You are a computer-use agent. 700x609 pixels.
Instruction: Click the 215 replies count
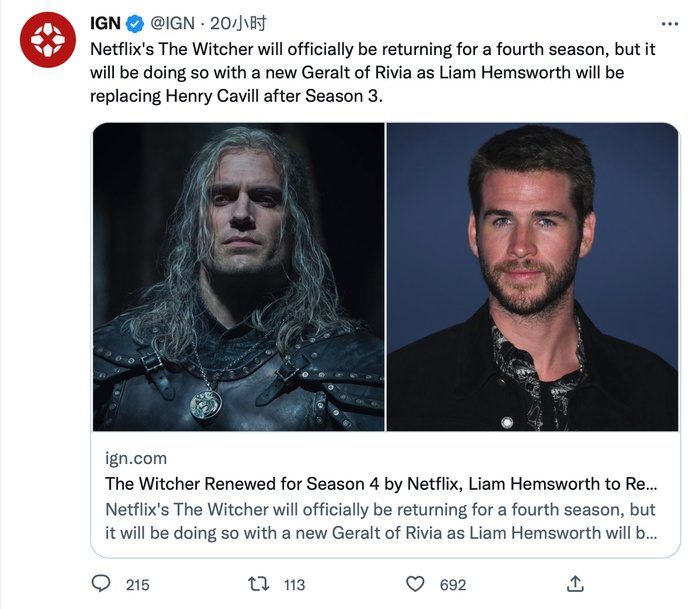tap(137, 584)
